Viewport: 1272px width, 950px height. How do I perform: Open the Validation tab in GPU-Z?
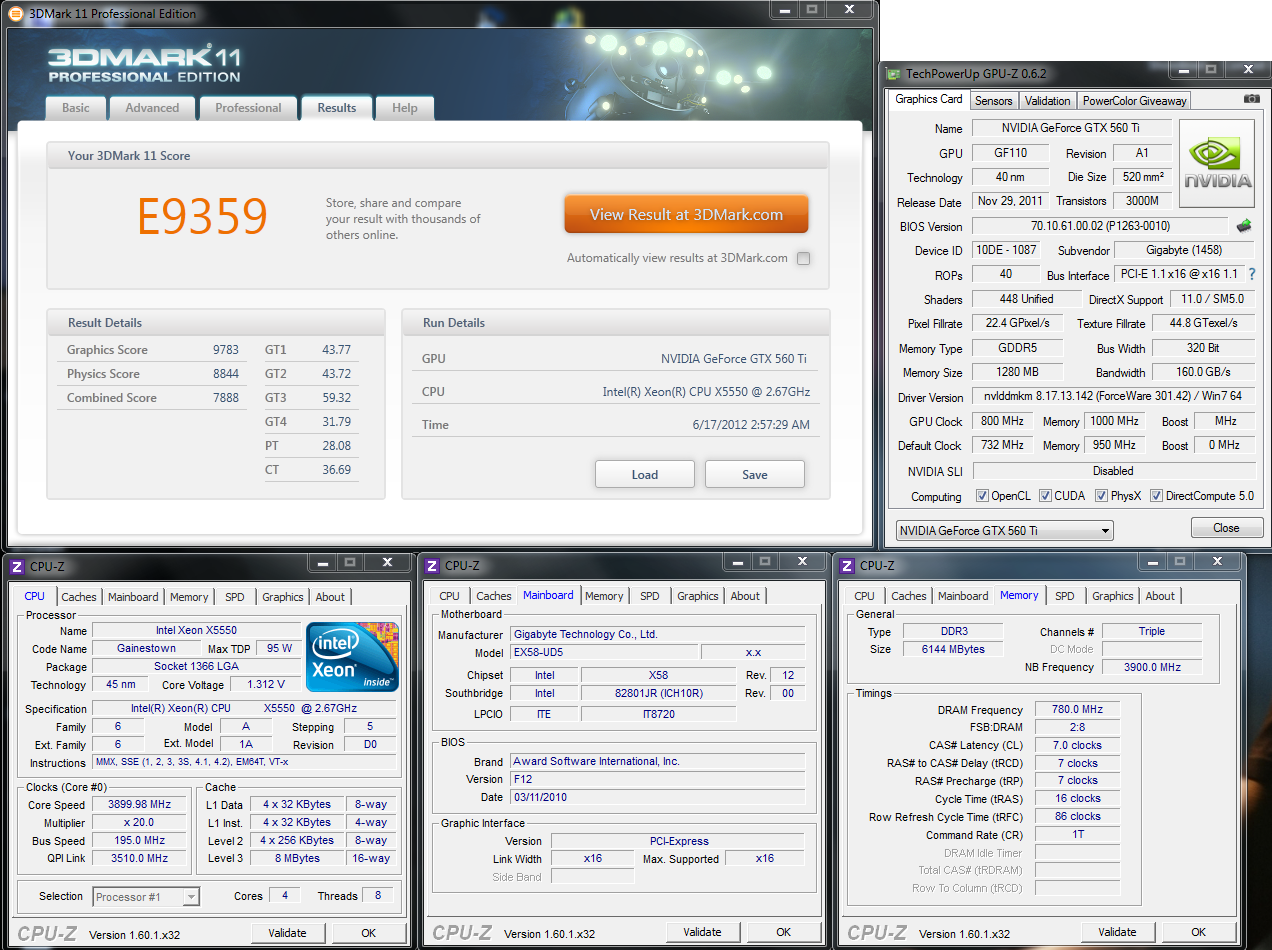(1048, 100)
